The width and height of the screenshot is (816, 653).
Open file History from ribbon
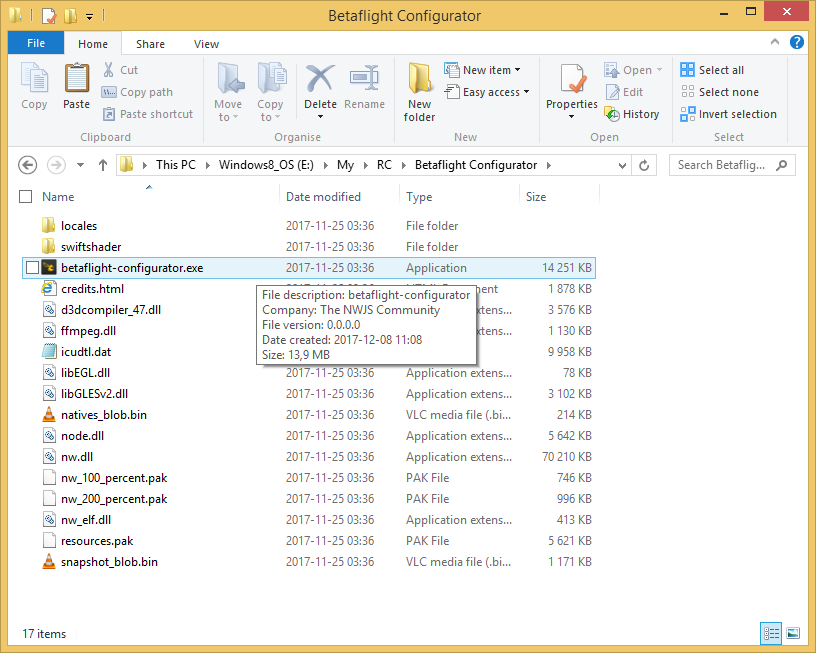click(x=632, y=114)
